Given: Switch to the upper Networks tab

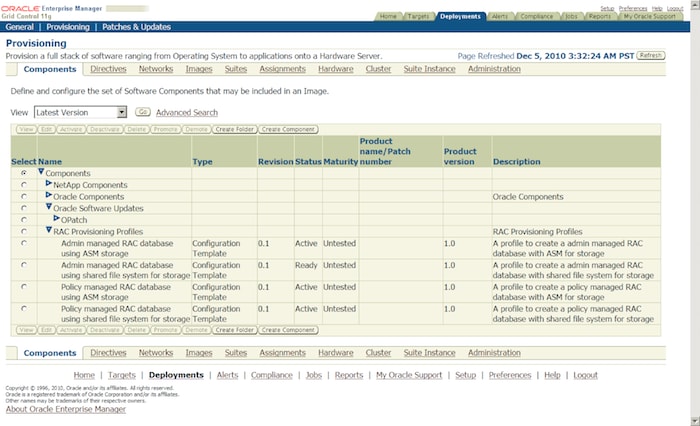Looking at the screenshot, I should click(156, 69).
